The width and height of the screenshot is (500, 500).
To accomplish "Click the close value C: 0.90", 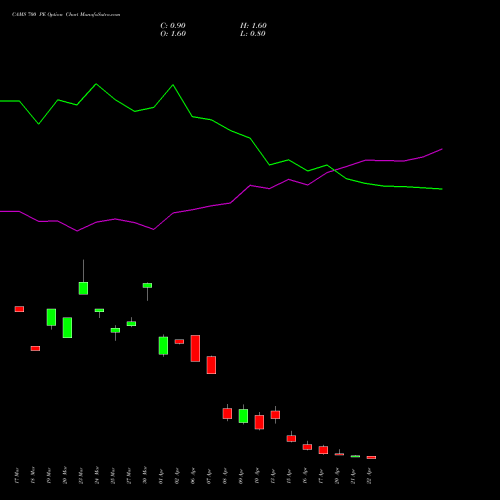I will pyautogui.click(x=173, y=26).
